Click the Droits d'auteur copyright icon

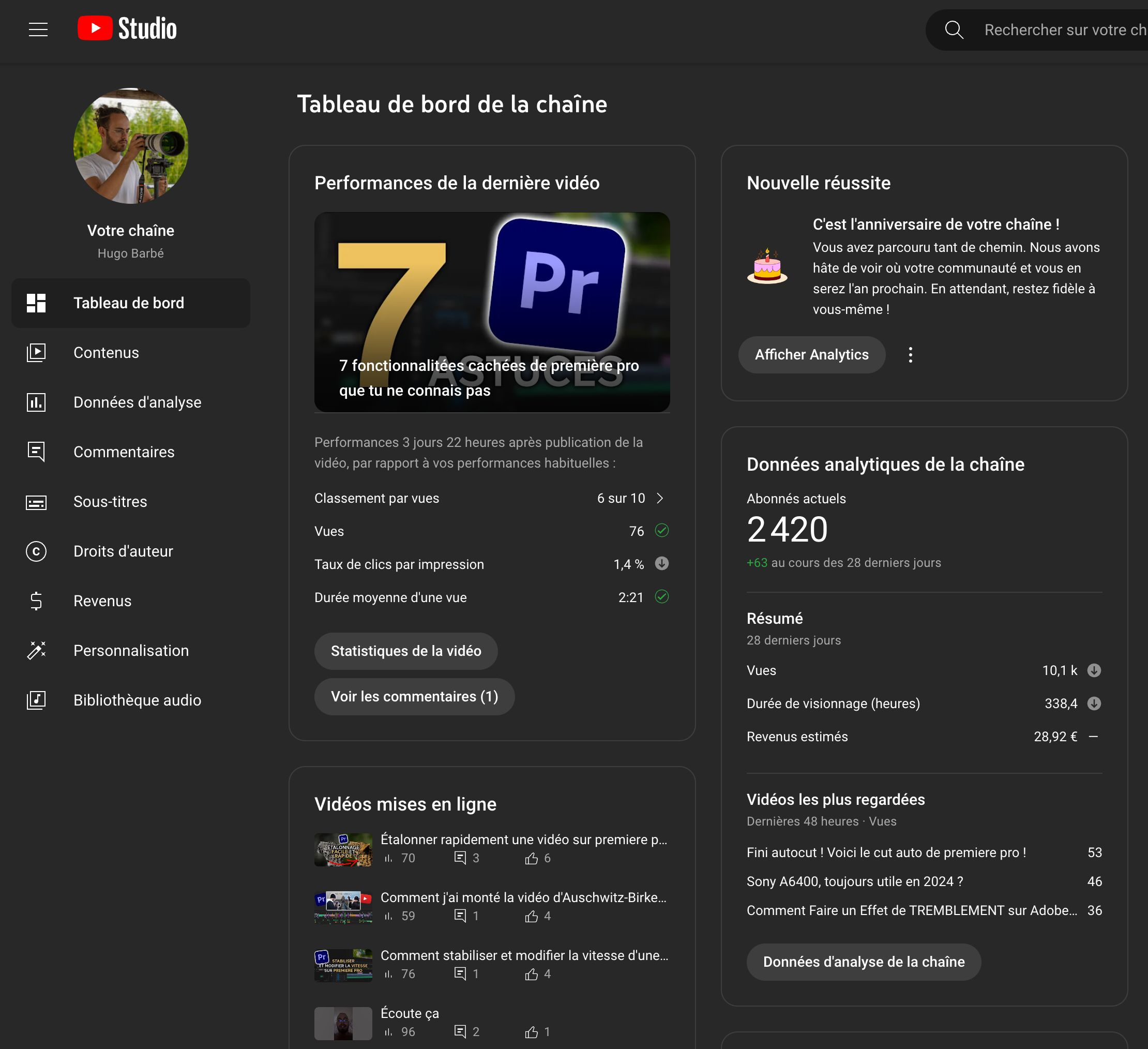tap(36, 551)
